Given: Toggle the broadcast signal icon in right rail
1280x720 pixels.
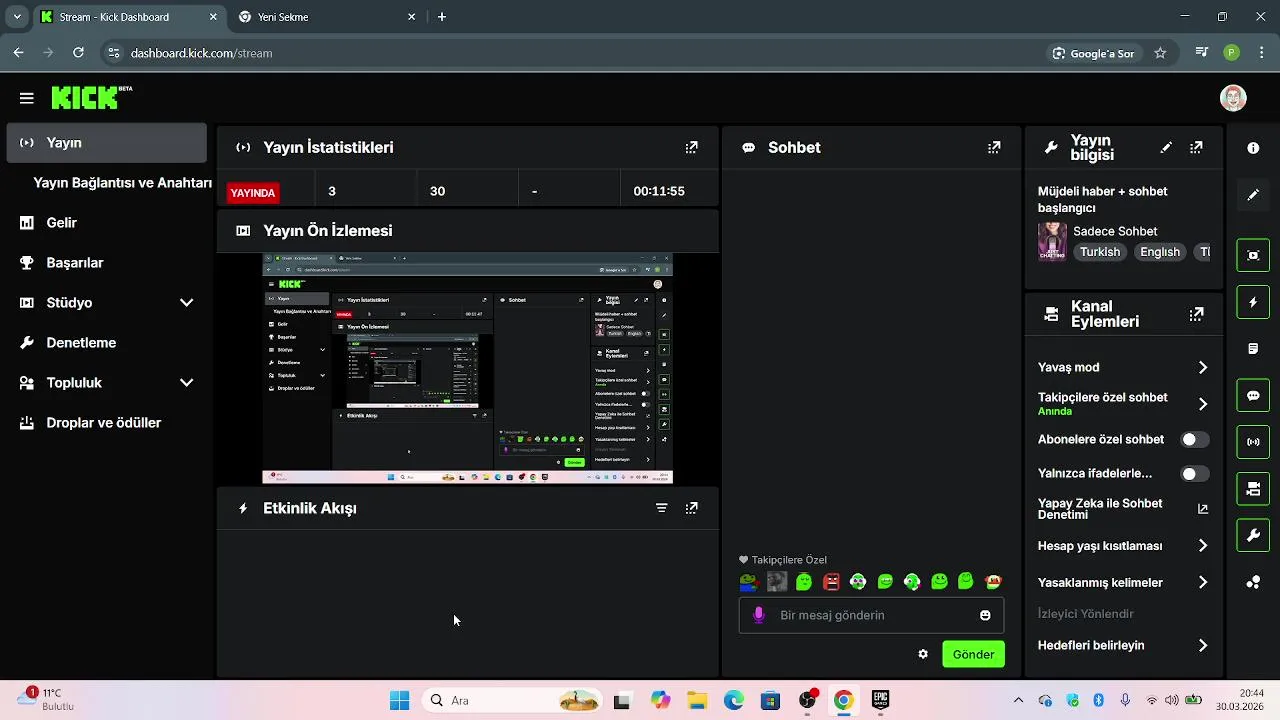Looking at the screenshot, I should pyautogui.click(x=1253, y=442).
